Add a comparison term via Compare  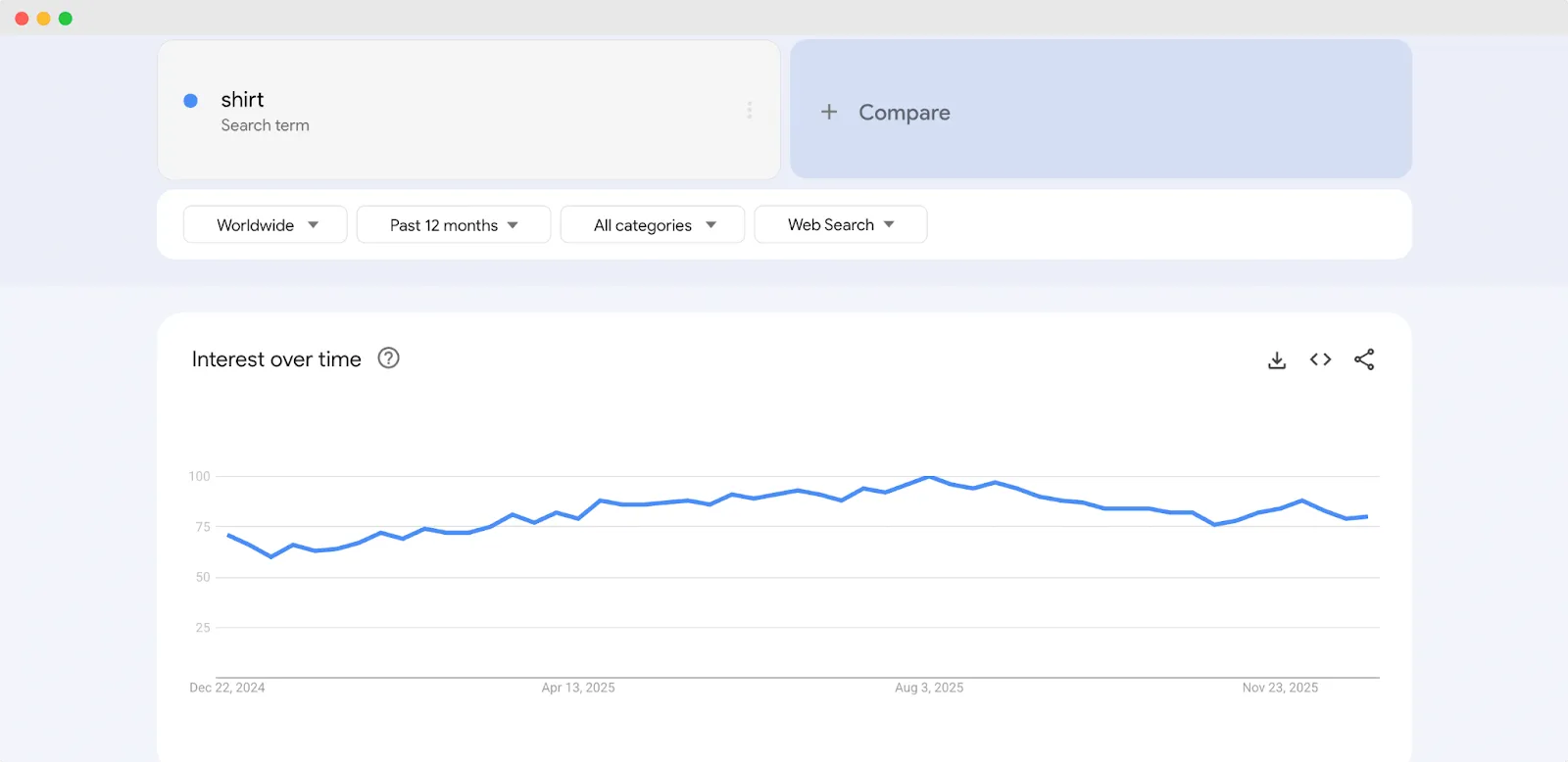point(1101,109)
